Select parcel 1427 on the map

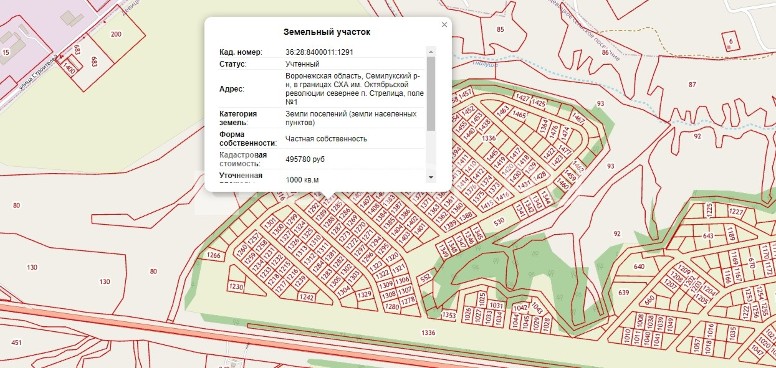pyautogui.click(x=522, y=98)
